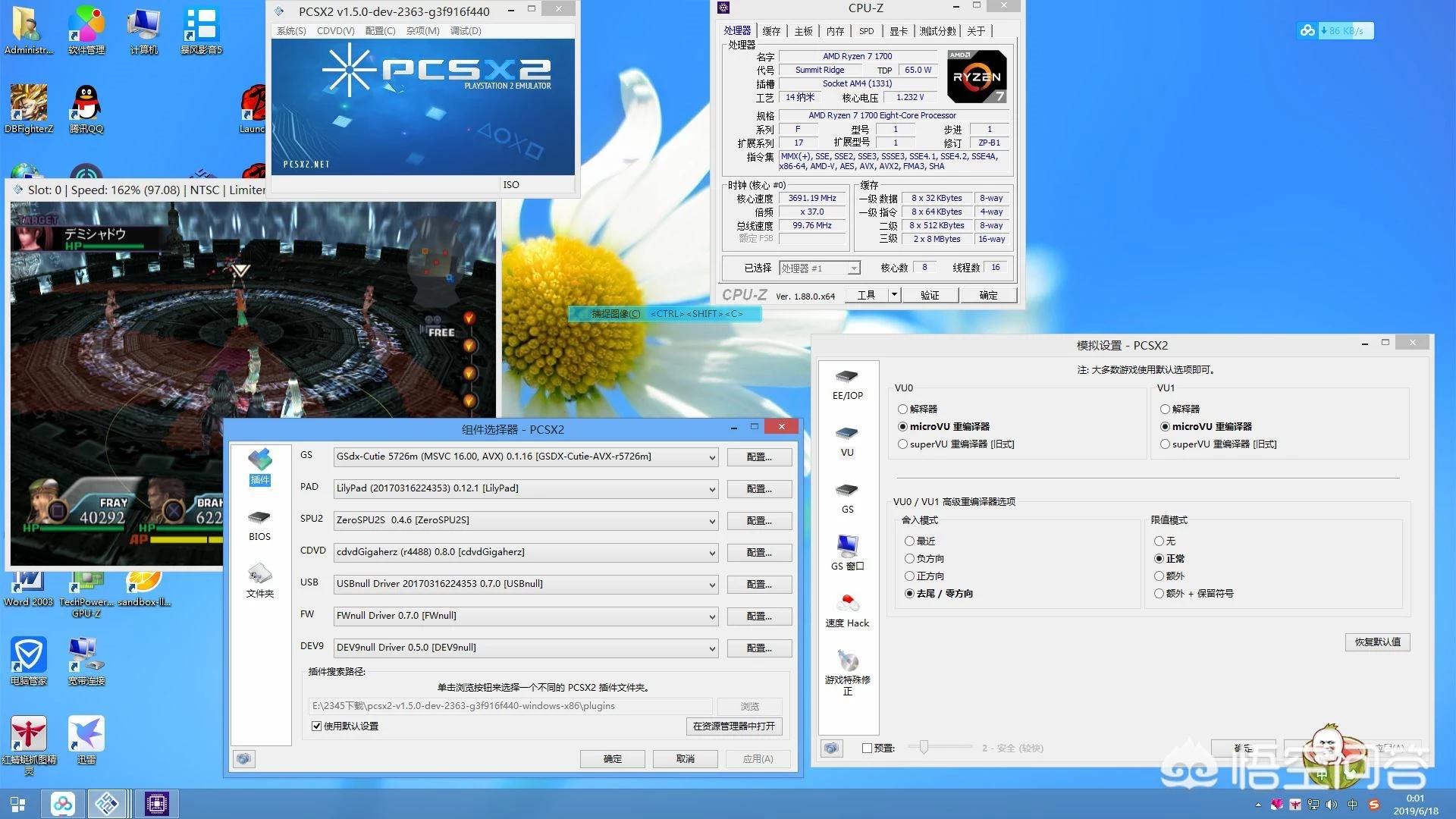Toggle 预置 preset checkbox
Image resolution: width=1456 pixels, height=819 pixels.
(878, 748)
